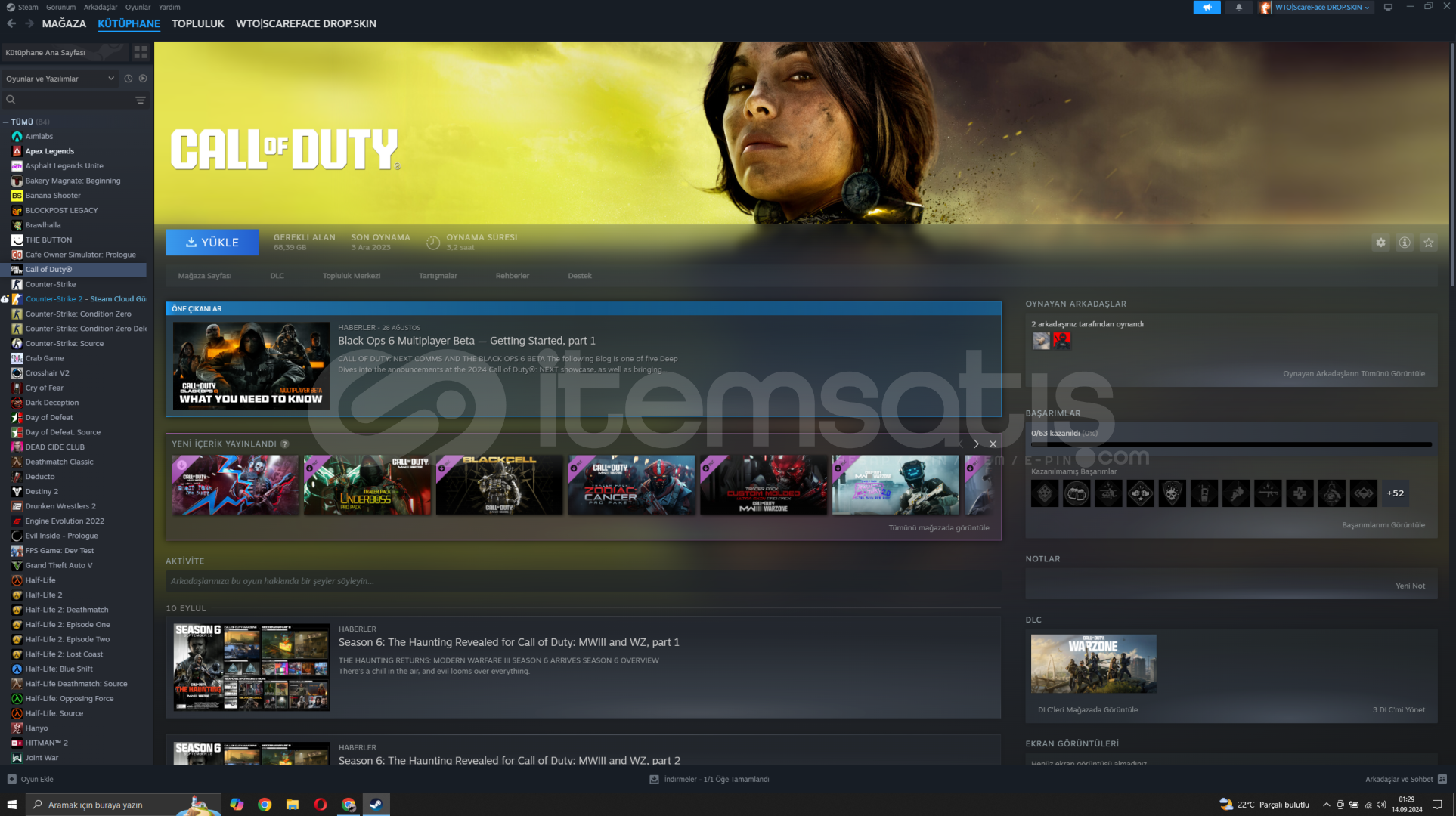Go to the MAĞAZA tab
1456x816 pixels.
click(x=64, y=23)
